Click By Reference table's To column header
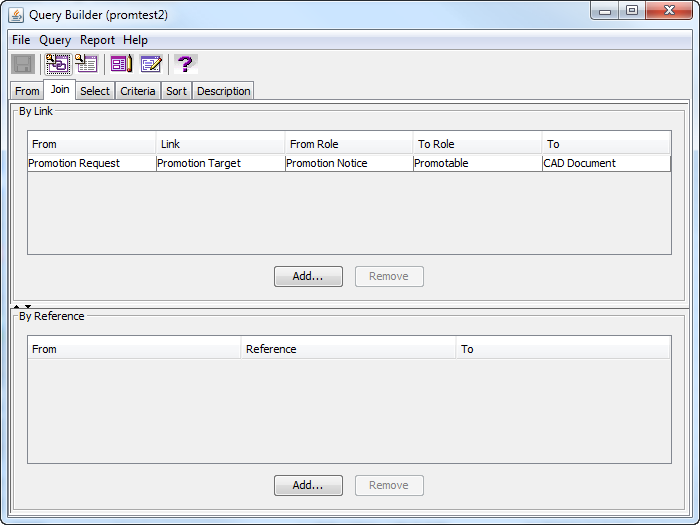700x525 pixels. pos(563,349)
